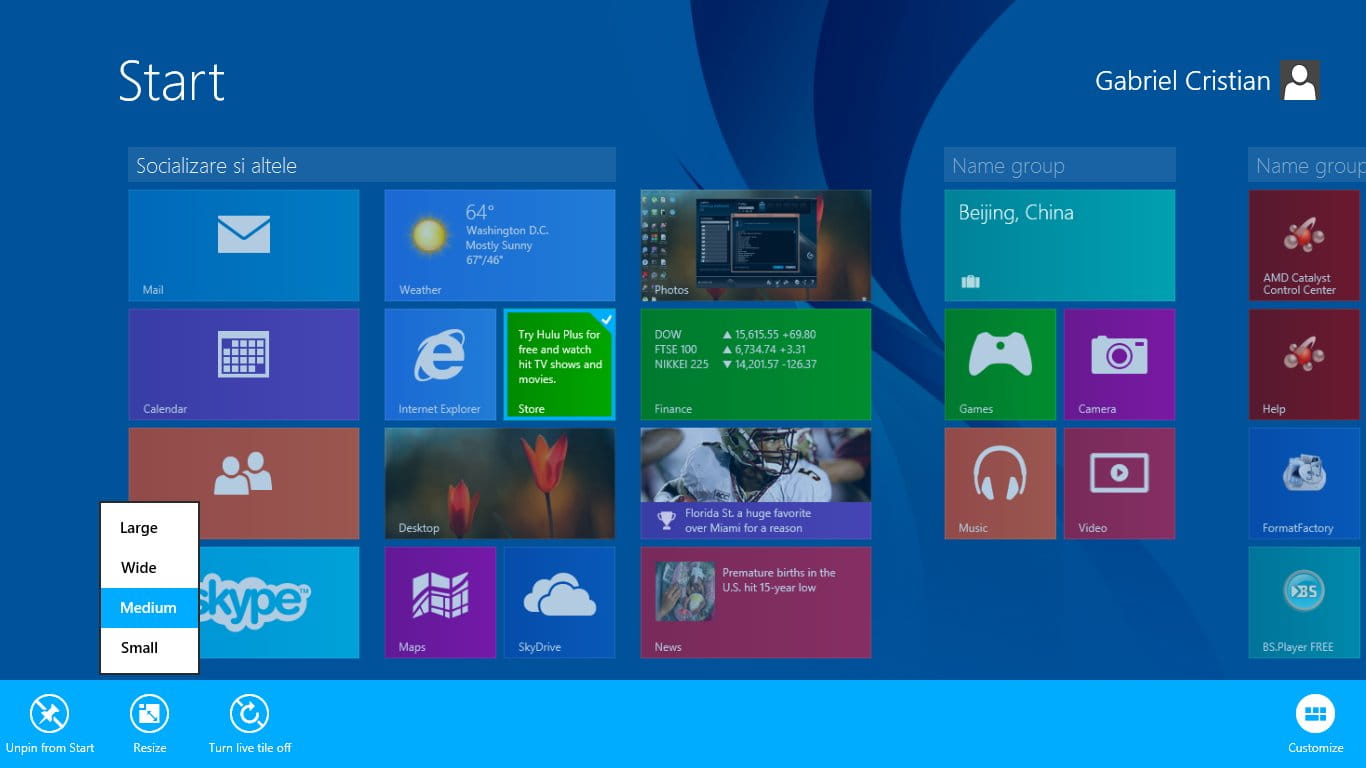Choose Large tile size
The width and height of the screenshot is (1366, 768).
tap(150, 528)
